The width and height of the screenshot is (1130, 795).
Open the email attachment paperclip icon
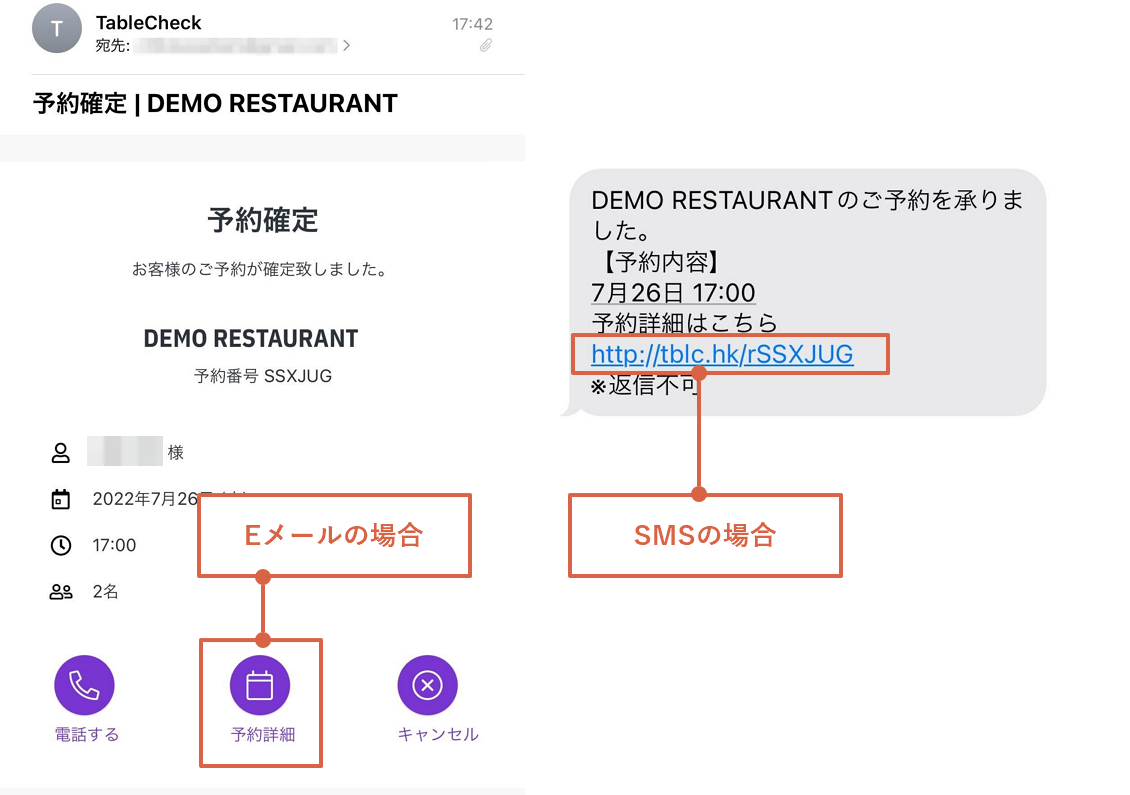click(486, 46)
